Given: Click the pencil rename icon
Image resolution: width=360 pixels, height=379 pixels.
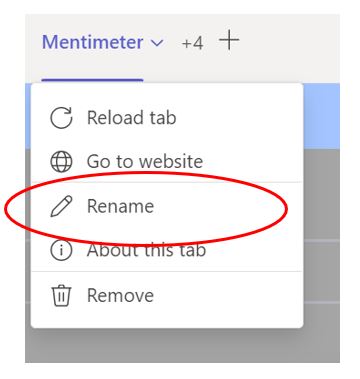Looking at the screenshot, I should click(x=61, y=206).
